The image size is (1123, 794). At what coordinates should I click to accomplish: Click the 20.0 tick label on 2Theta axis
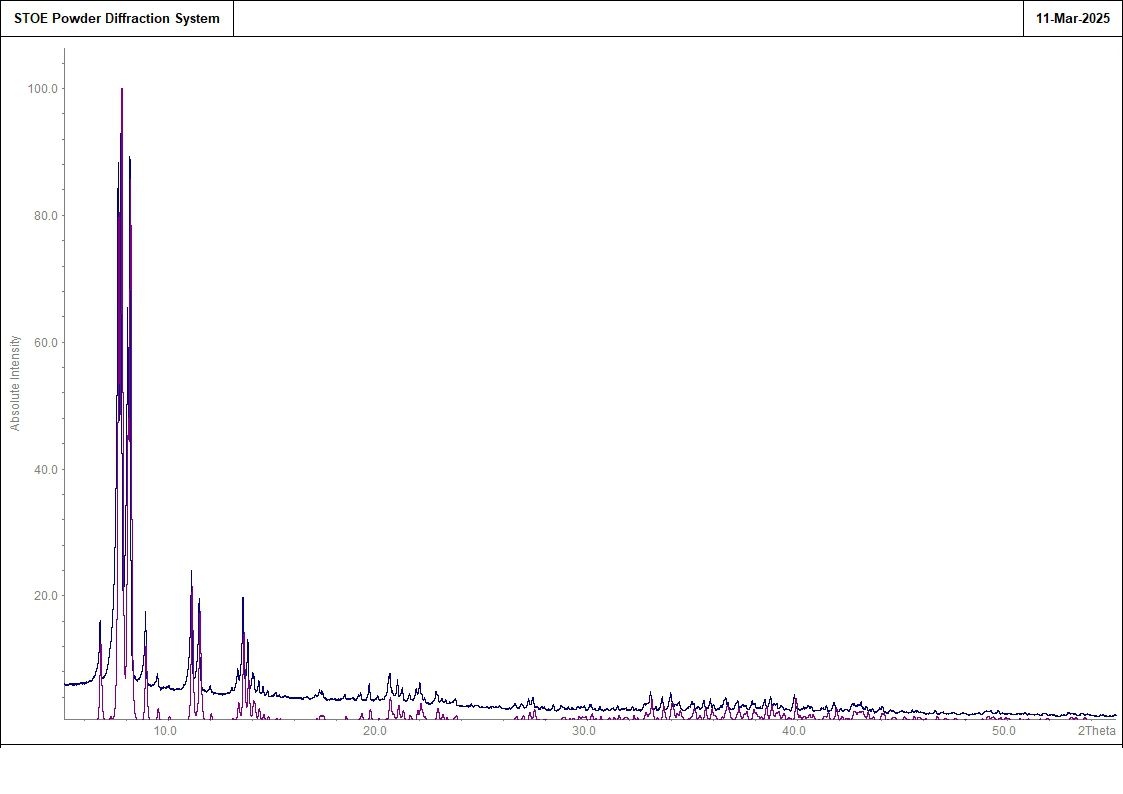375,731
